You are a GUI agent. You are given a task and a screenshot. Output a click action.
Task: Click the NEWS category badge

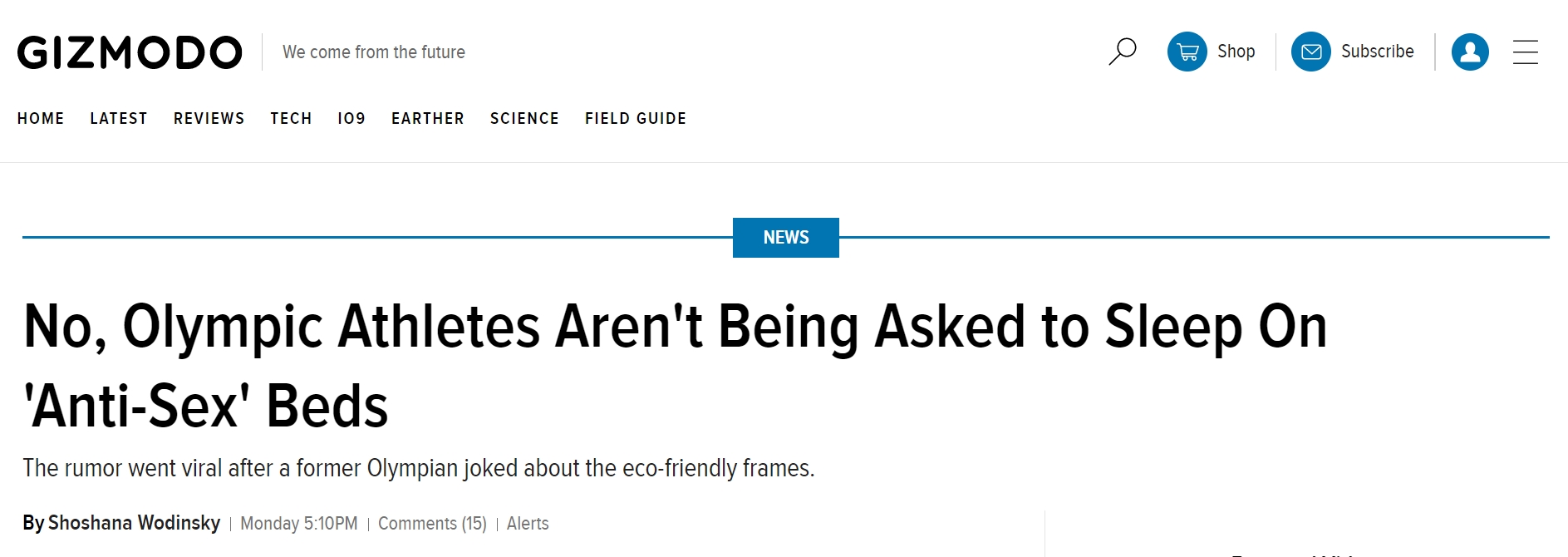tap(786, 238)
